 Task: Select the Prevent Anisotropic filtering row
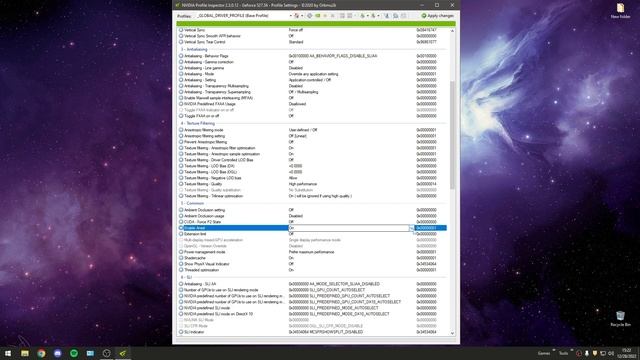click(312, 142)
